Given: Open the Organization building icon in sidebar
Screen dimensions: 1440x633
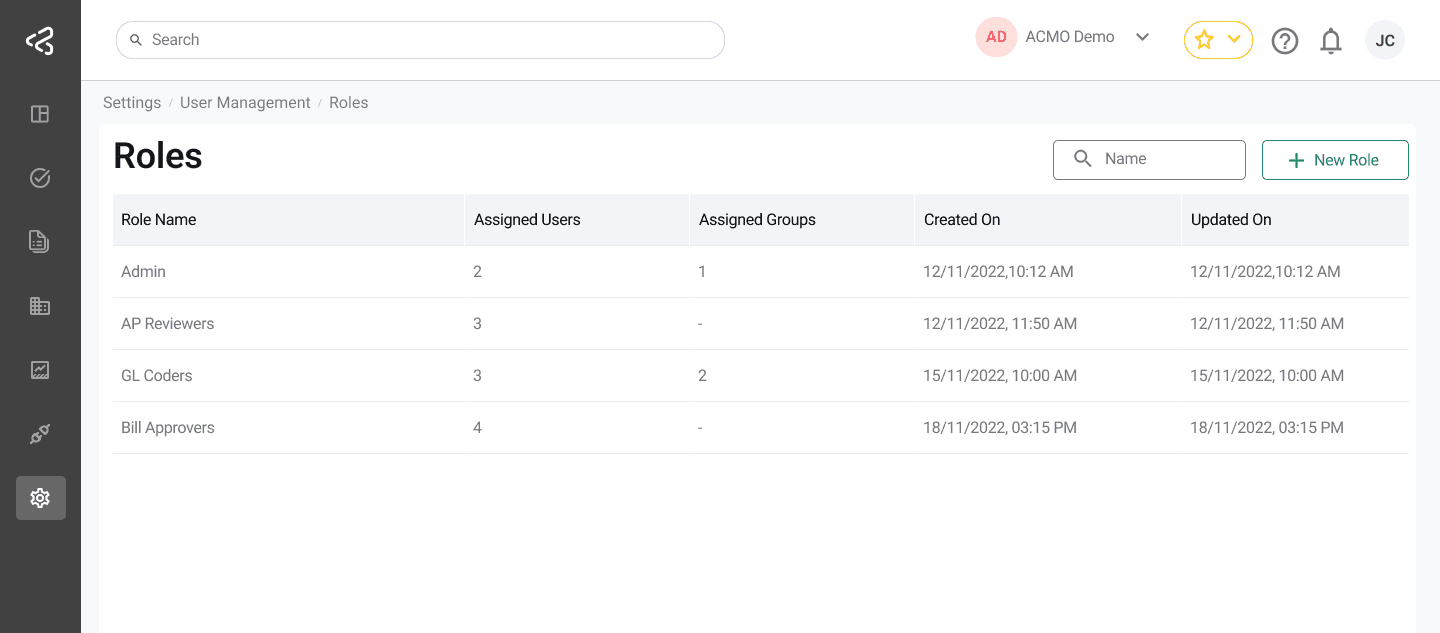Looking at the screenshot, I should point(40,305).
